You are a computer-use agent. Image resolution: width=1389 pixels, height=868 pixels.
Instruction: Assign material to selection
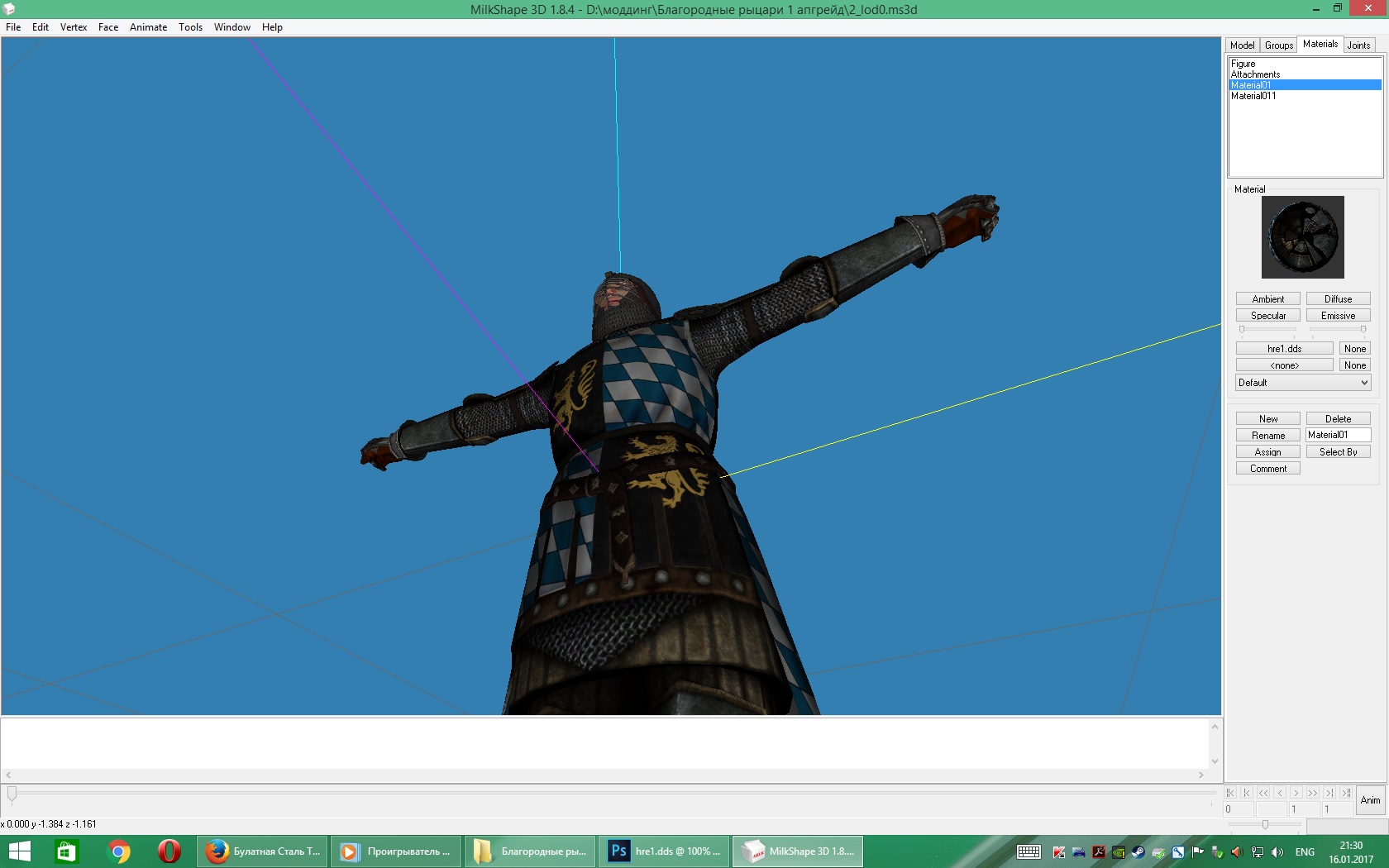[1268, 451]
